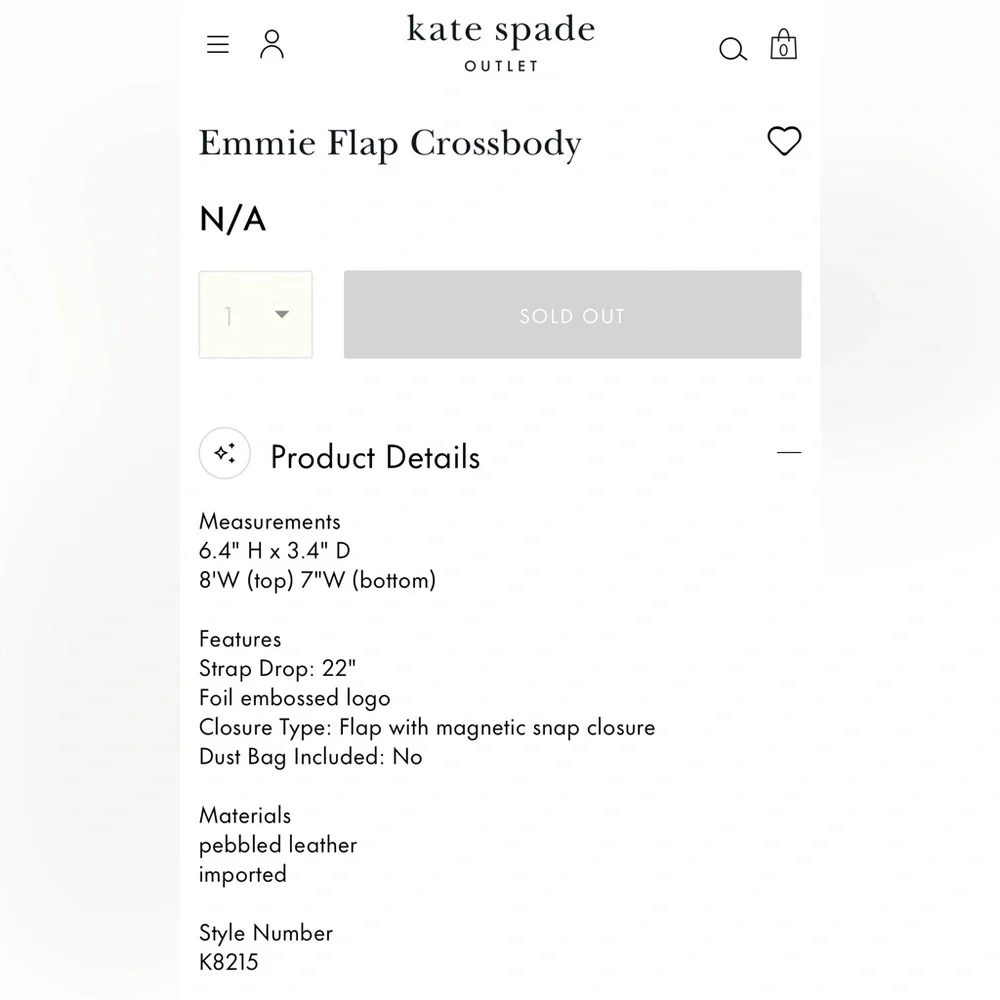Screen dimensions: 1000x1000
Task: Go to kate spade outlet homepage logo
Action: [501, 43]
